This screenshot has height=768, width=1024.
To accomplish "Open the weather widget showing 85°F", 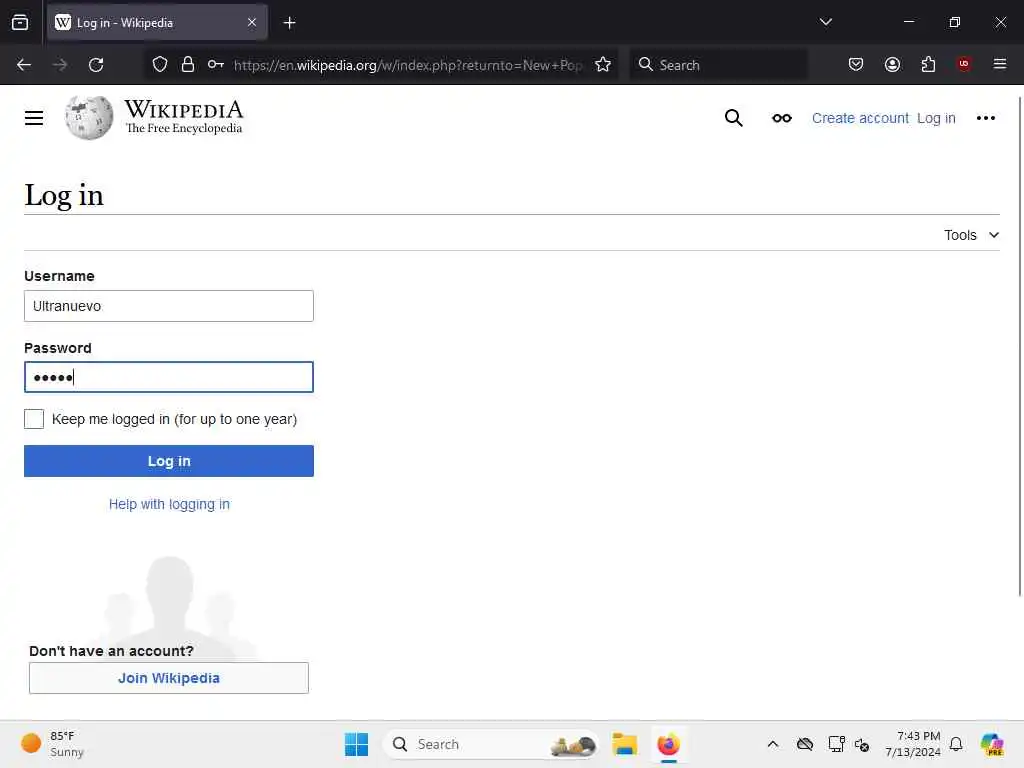I will 54,744.
